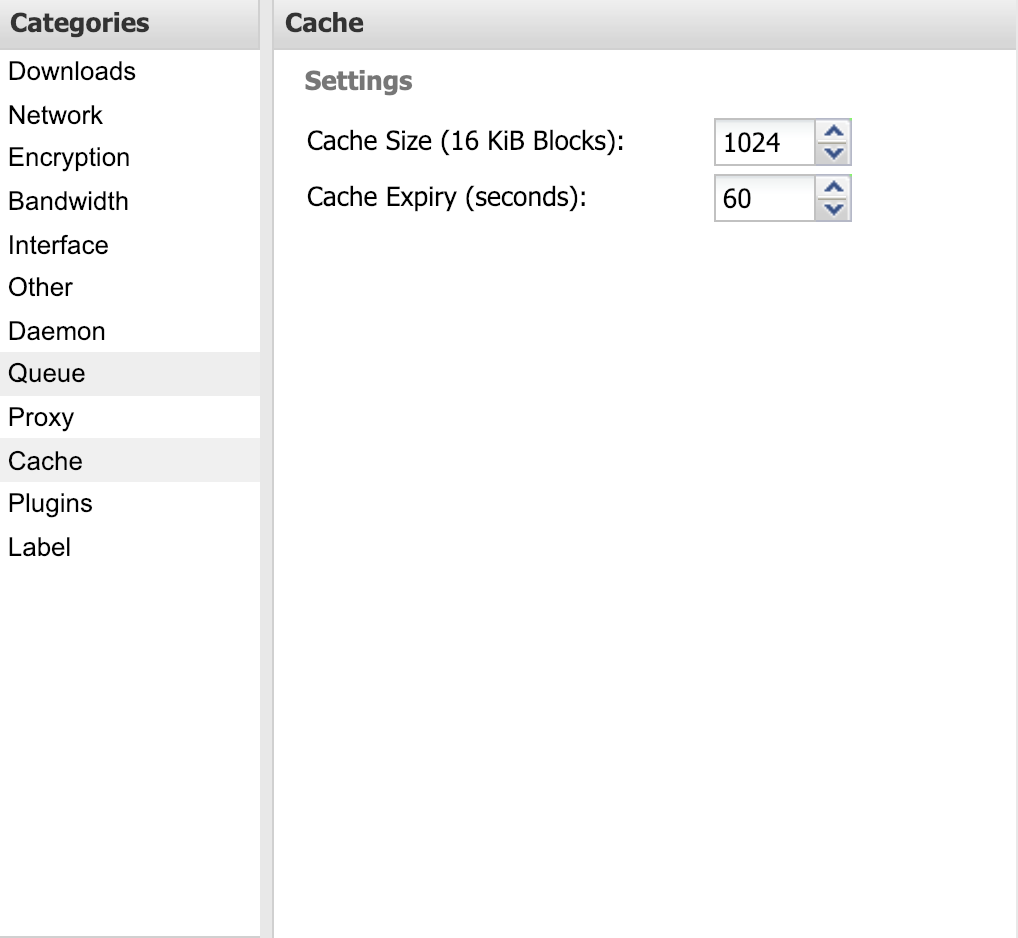Decrease Cache Size with down arrow

[833, 153]
